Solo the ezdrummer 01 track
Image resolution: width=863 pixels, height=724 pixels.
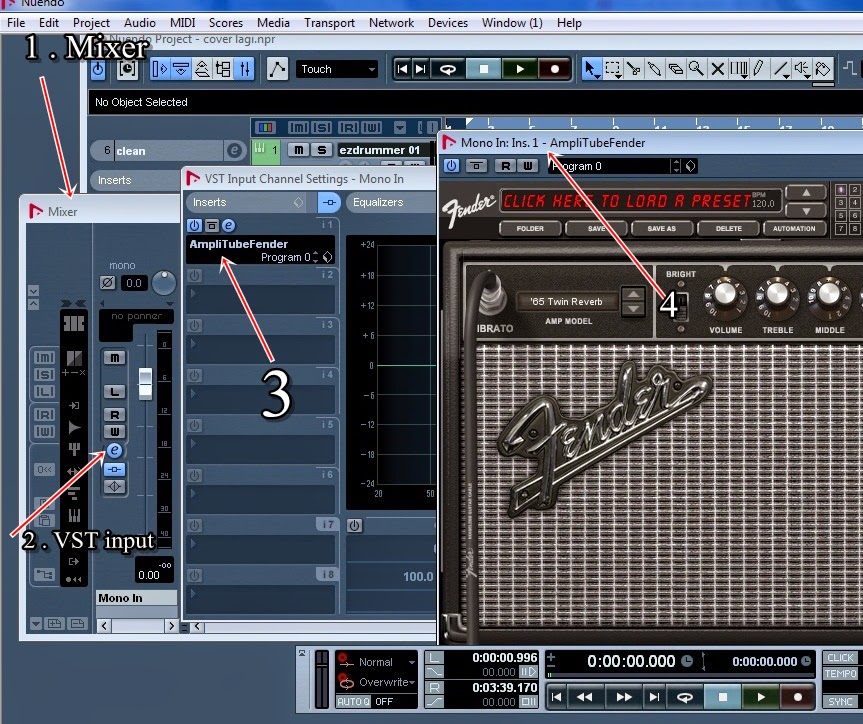tap(321, 150)
